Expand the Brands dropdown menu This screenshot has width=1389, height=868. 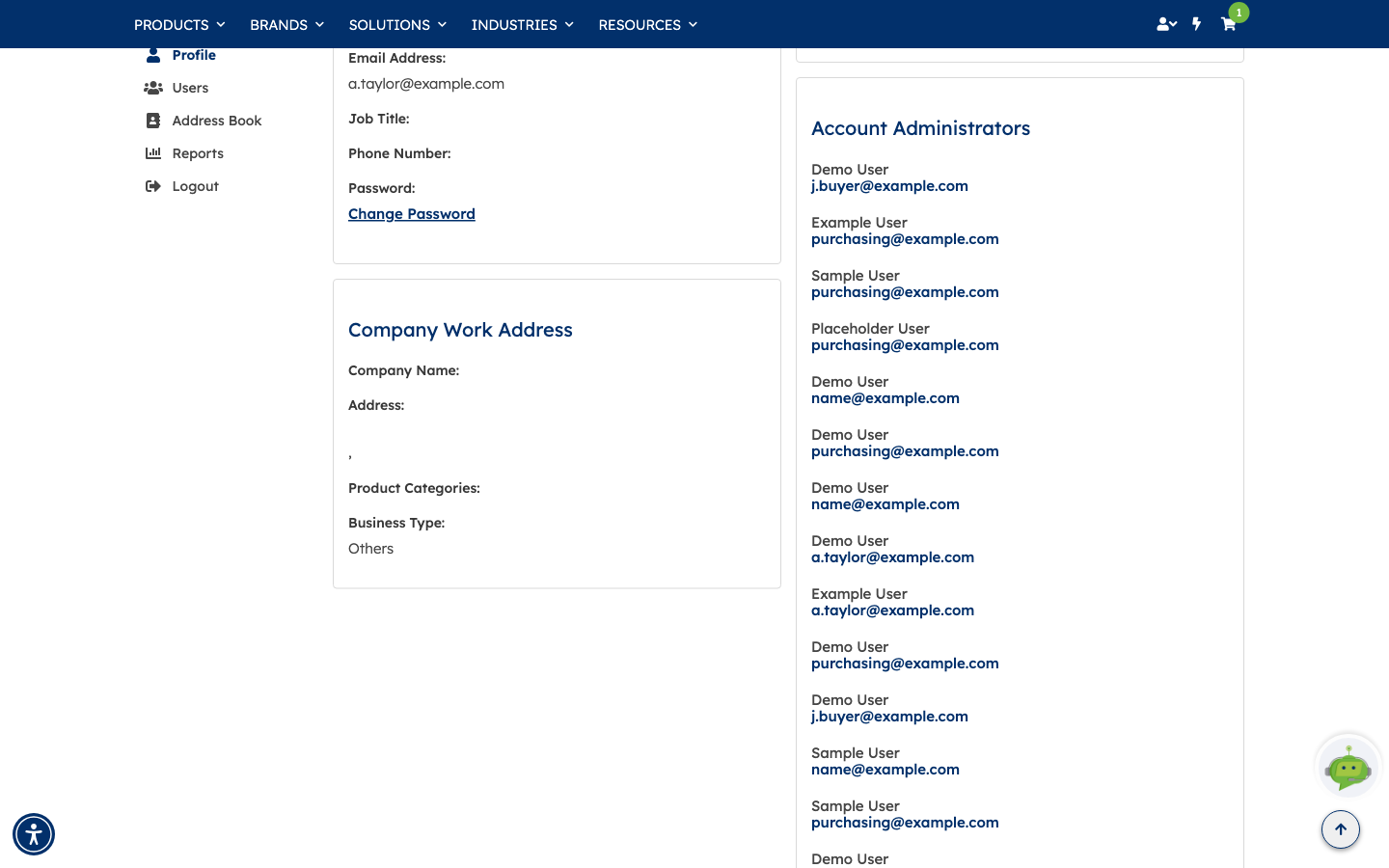click(x=286, y=24)
